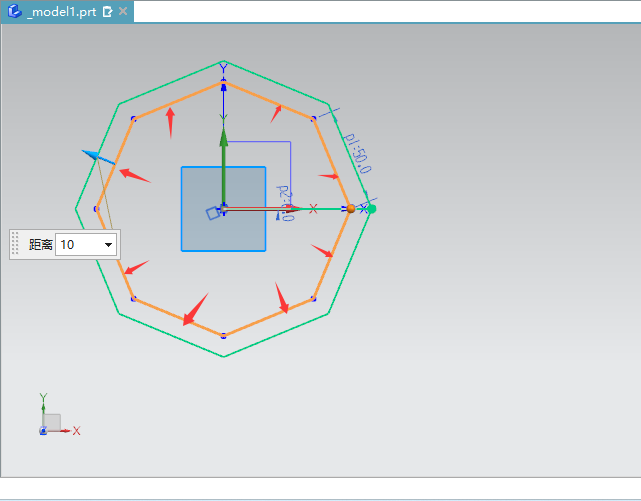Click the pop-out icon on the _model1.prt tab

coord(108,12)
